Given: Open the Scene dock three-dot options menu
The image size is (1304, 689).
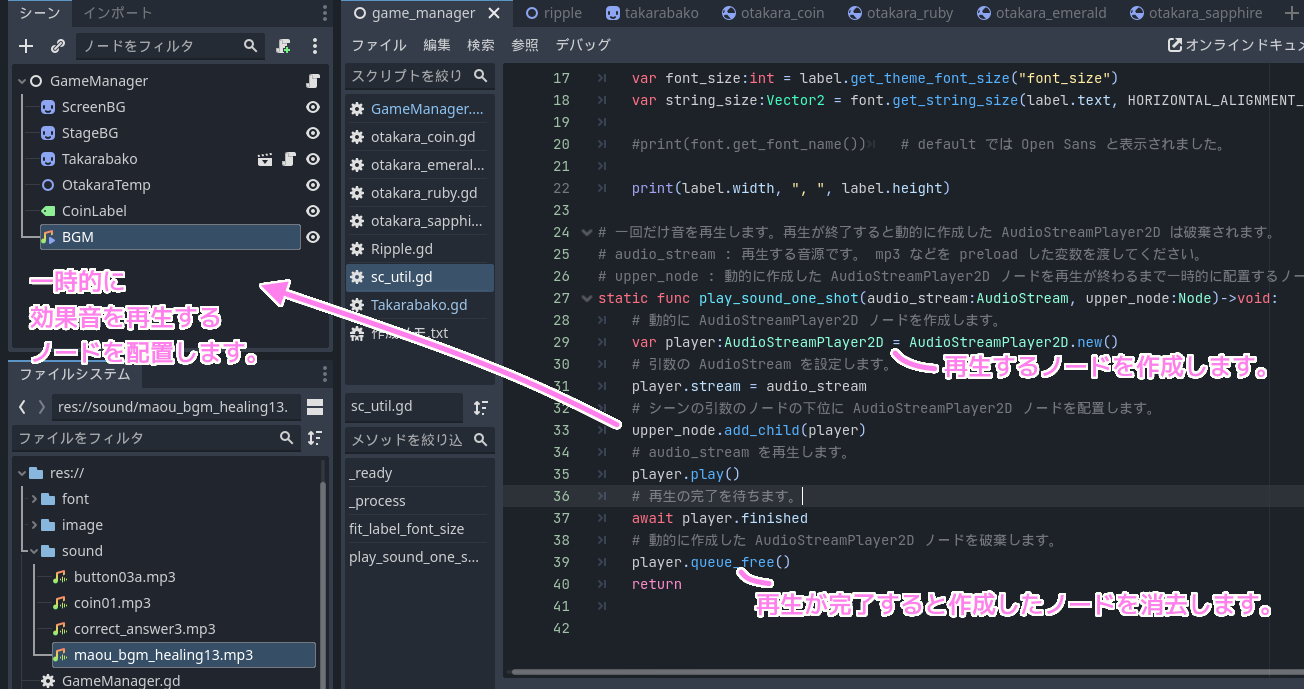Looking at the screenshot, I should (323, 12).
